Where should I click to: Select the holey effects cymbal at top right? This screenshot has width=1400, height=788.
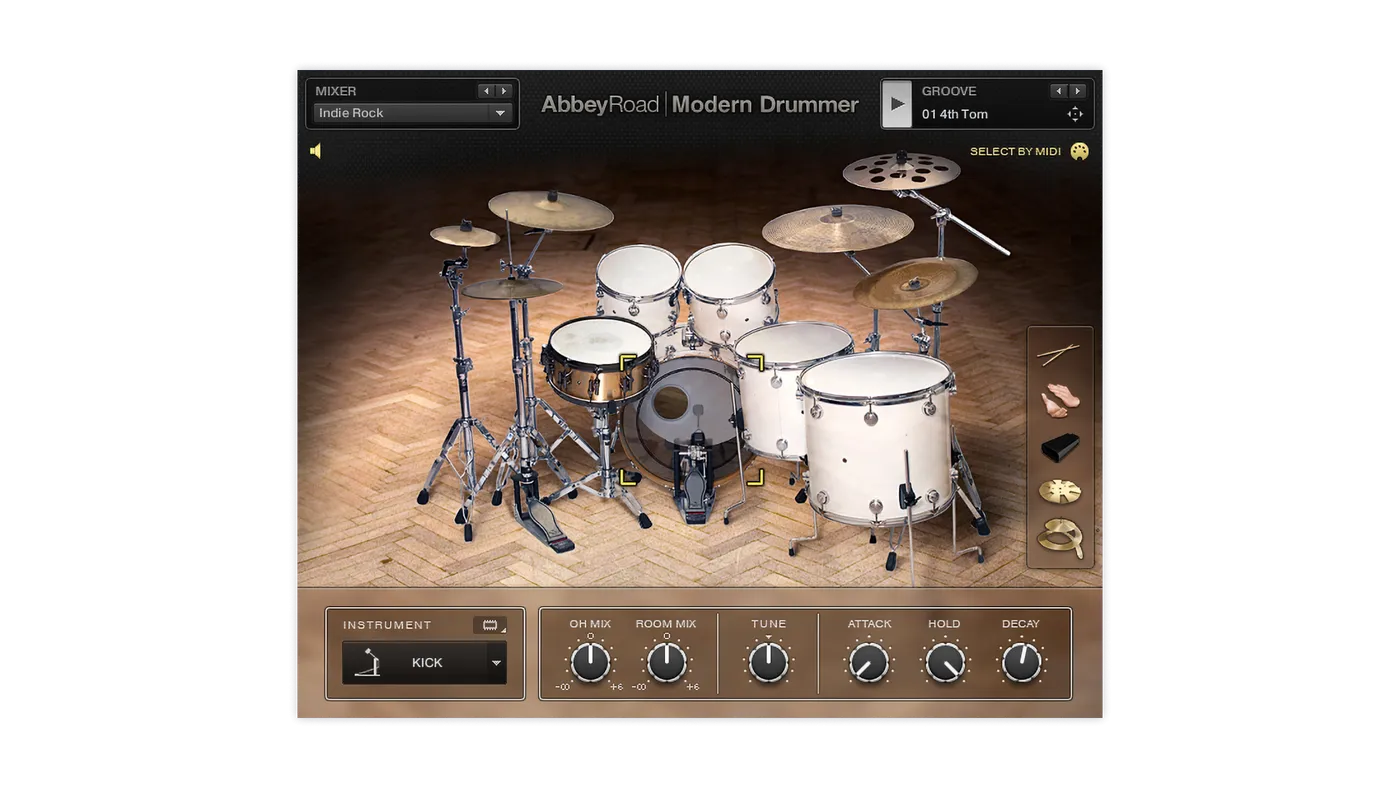(x=901, y=171)
